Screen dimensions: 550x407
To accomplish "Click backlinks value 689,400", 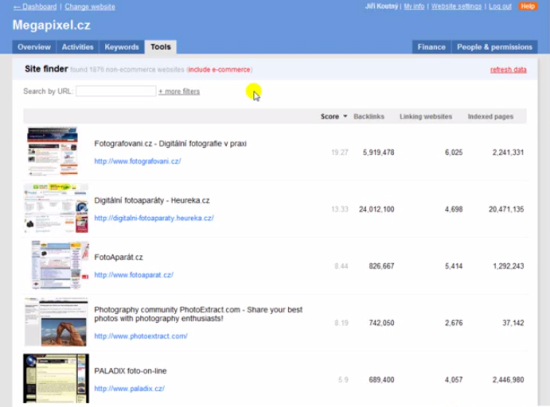I will pyautogui.click(x=382, y=380).
